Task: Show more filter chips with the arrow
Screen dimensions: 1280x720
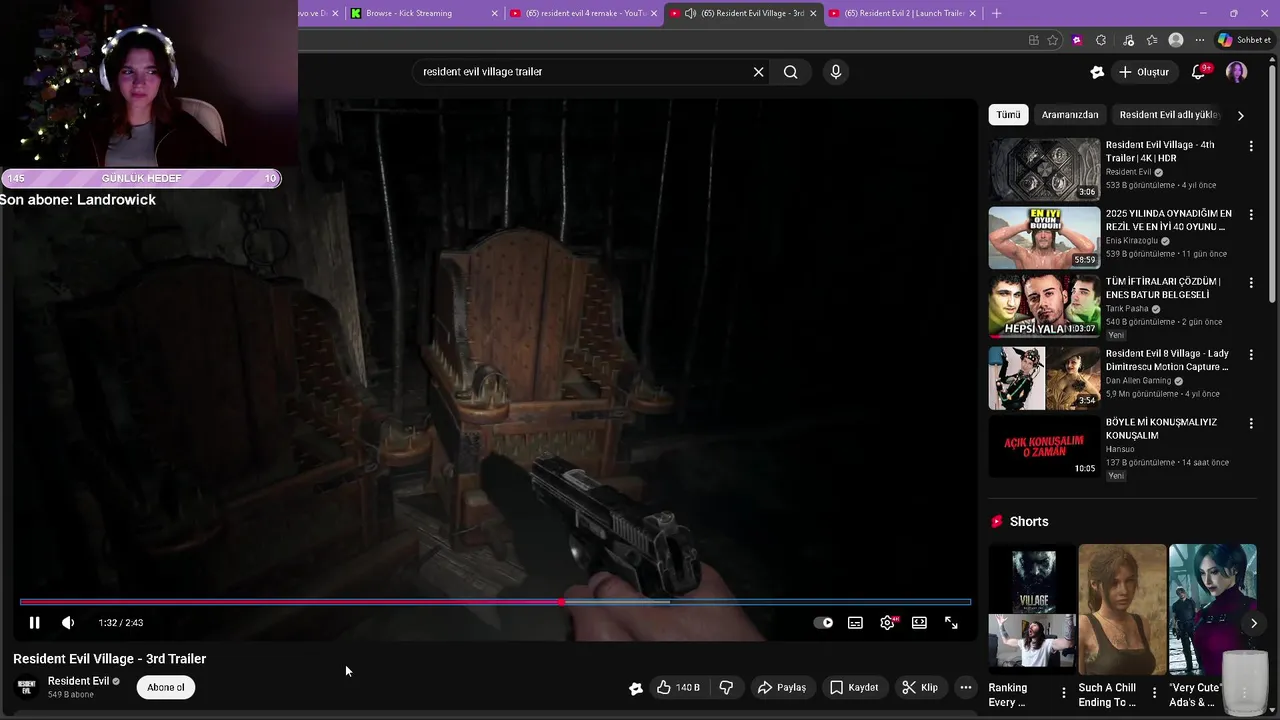Action: (x=1240, y=115)
